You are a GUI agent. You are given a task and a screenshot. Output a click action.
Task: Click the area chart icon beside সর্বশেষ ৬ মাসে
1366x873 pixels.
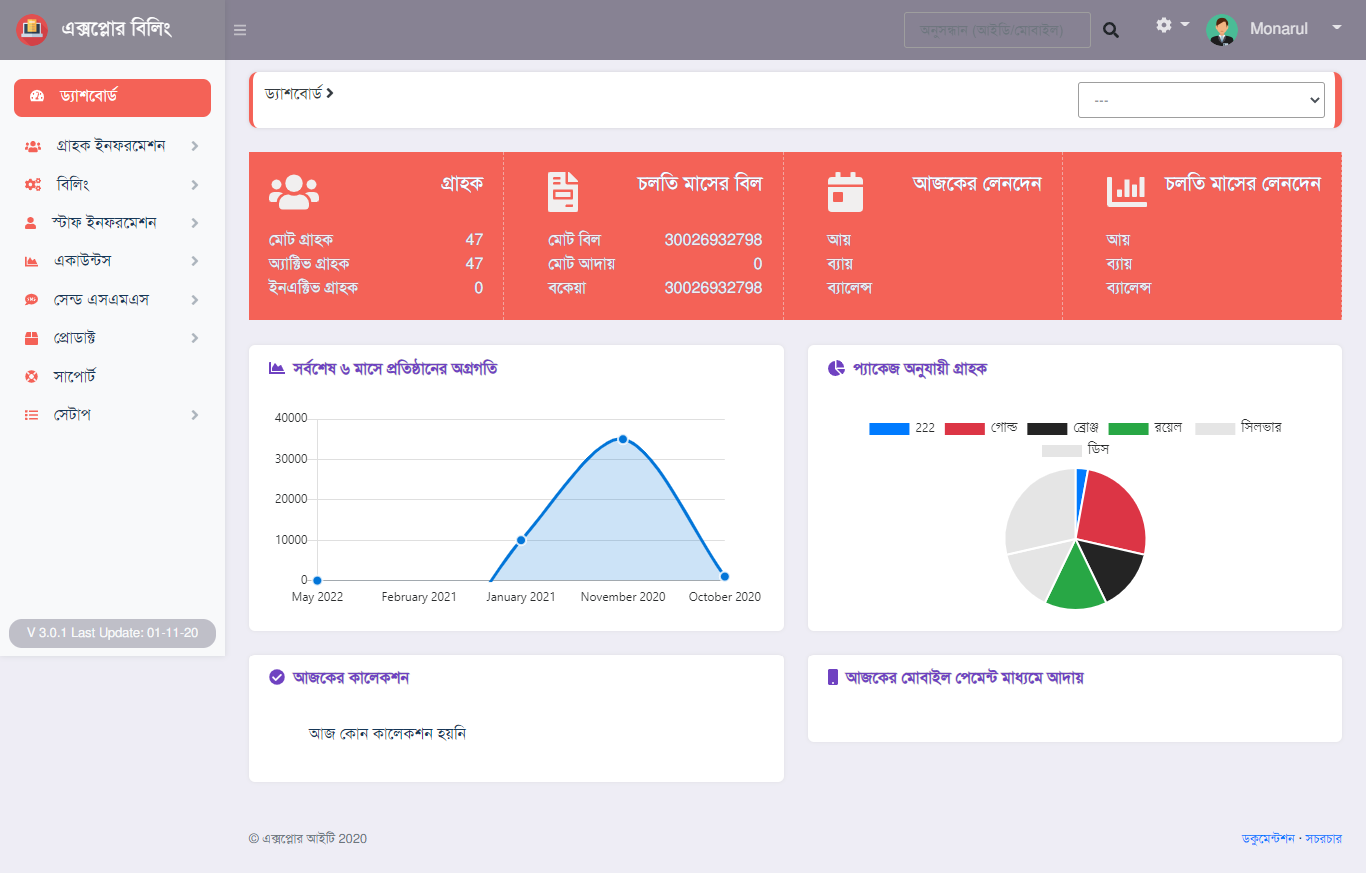coord(277,368)
